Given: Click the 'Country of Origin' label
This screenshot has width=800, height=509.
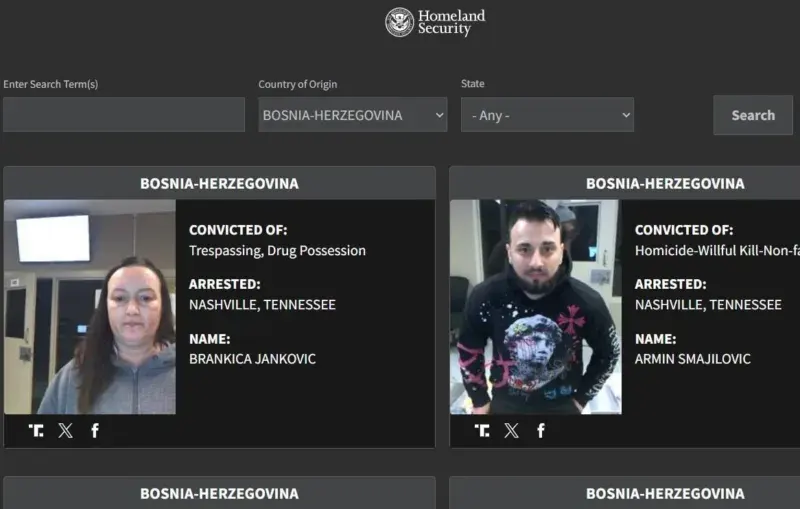Looking at the screenshot, I should 297,84.
